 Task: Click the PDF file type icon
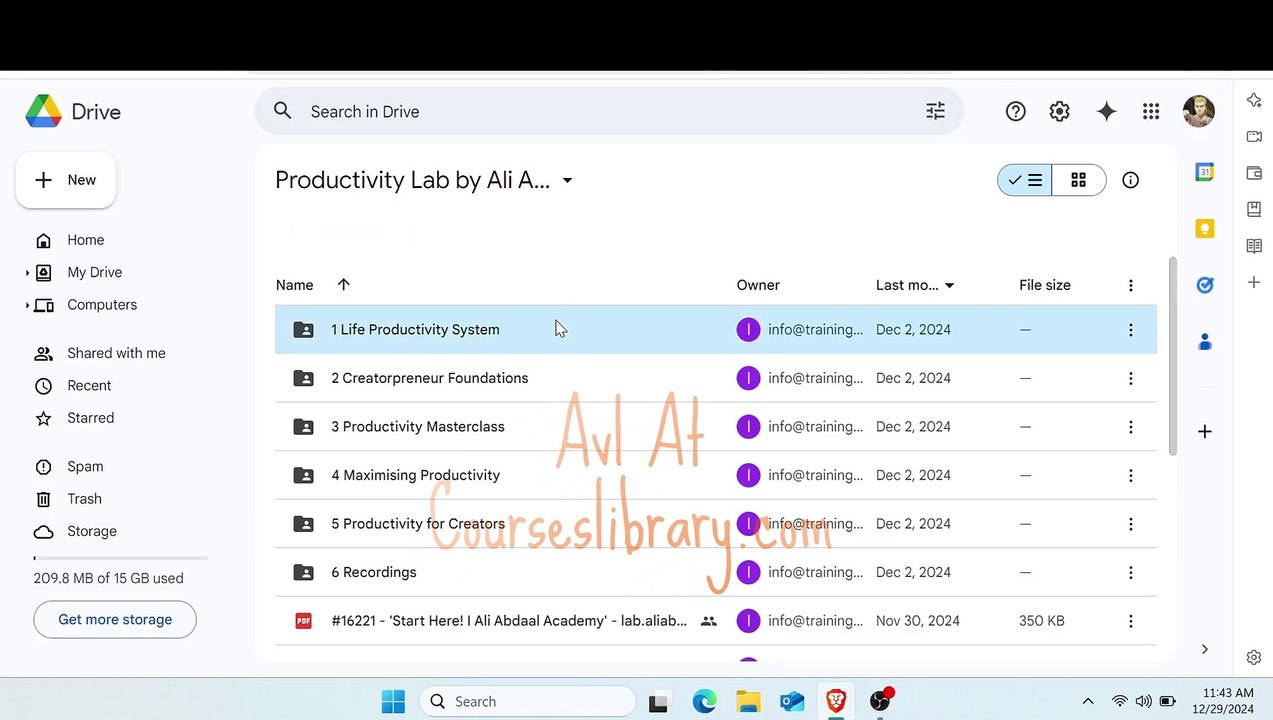[303, 621]
